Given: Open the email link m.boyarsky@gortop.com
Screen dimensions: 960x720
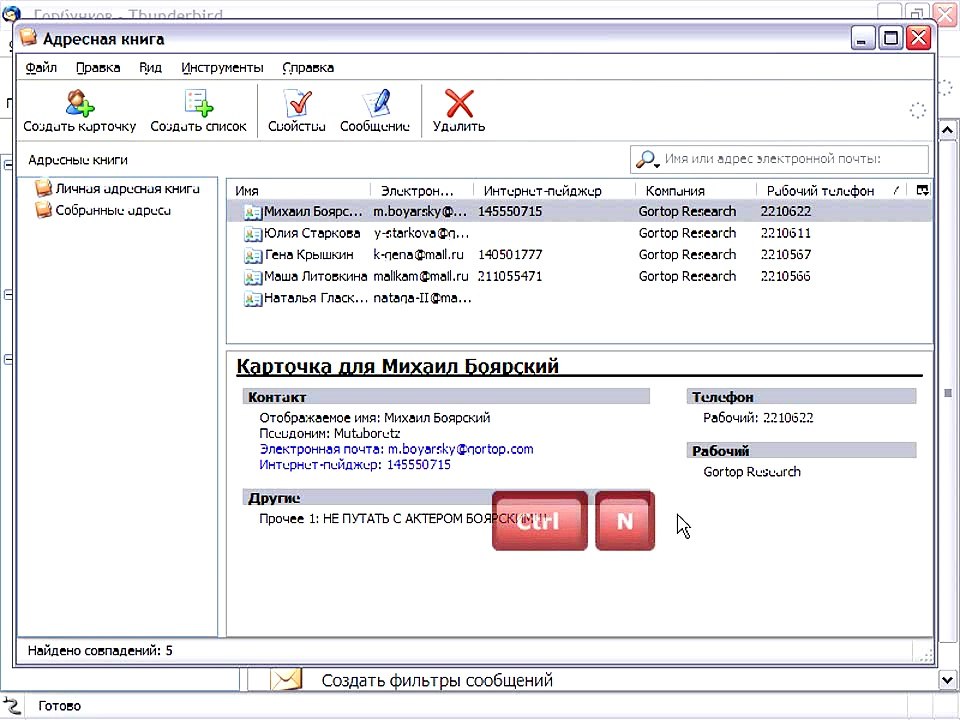Looking at the screenshot, I should pos(460,449).
